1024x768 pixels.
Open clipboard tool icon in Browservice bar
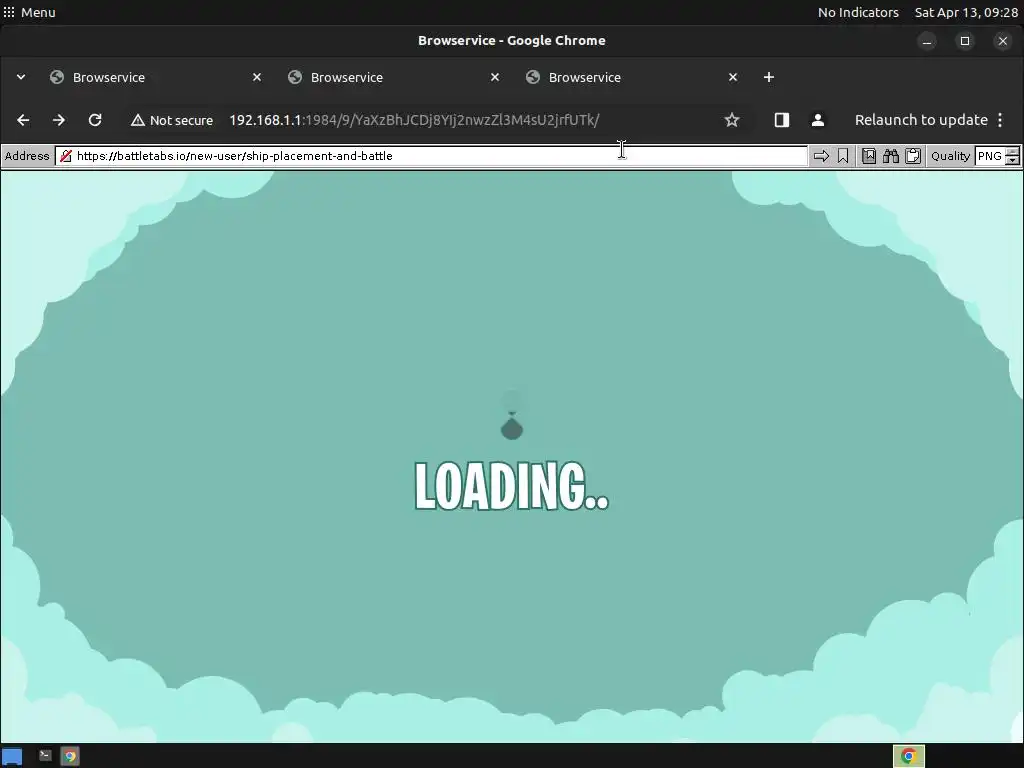click(x=913, y=156)
